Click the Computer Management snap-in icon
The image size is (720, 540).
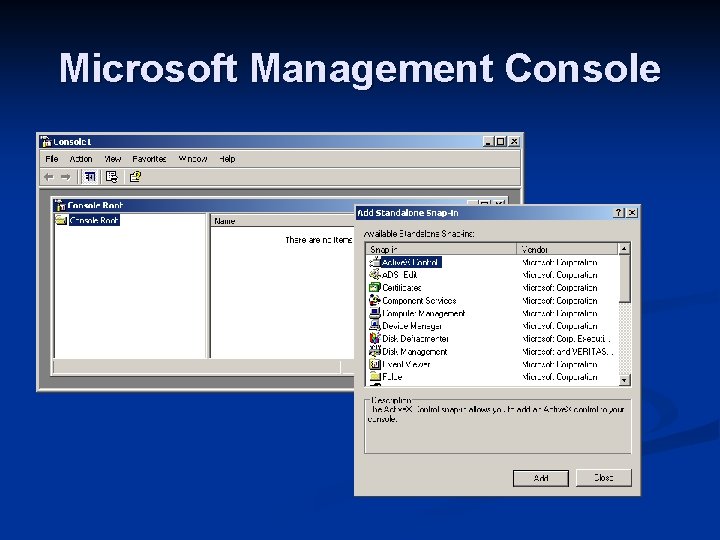375,313
